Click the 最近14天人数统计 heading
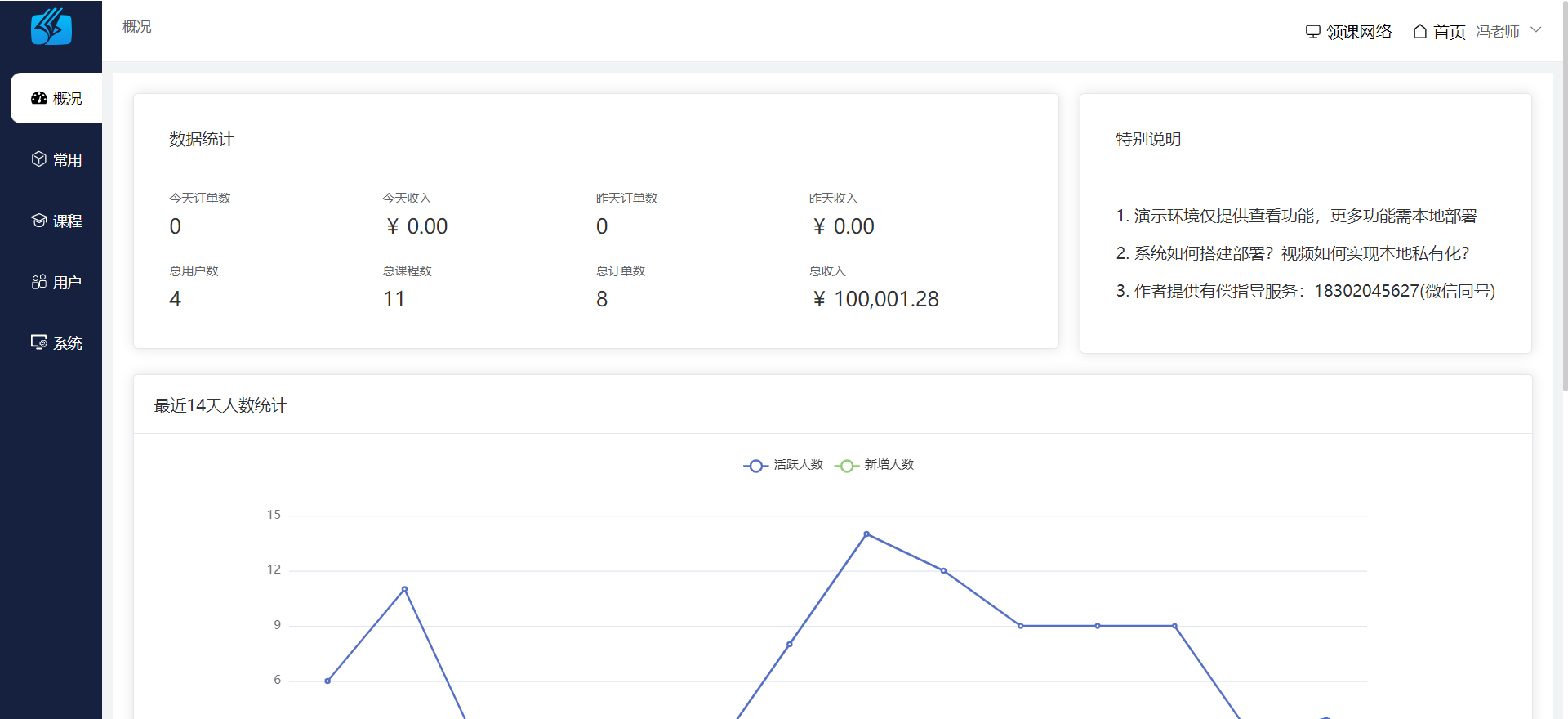The height and width of the screenshot is (719, 1568). 220,405
